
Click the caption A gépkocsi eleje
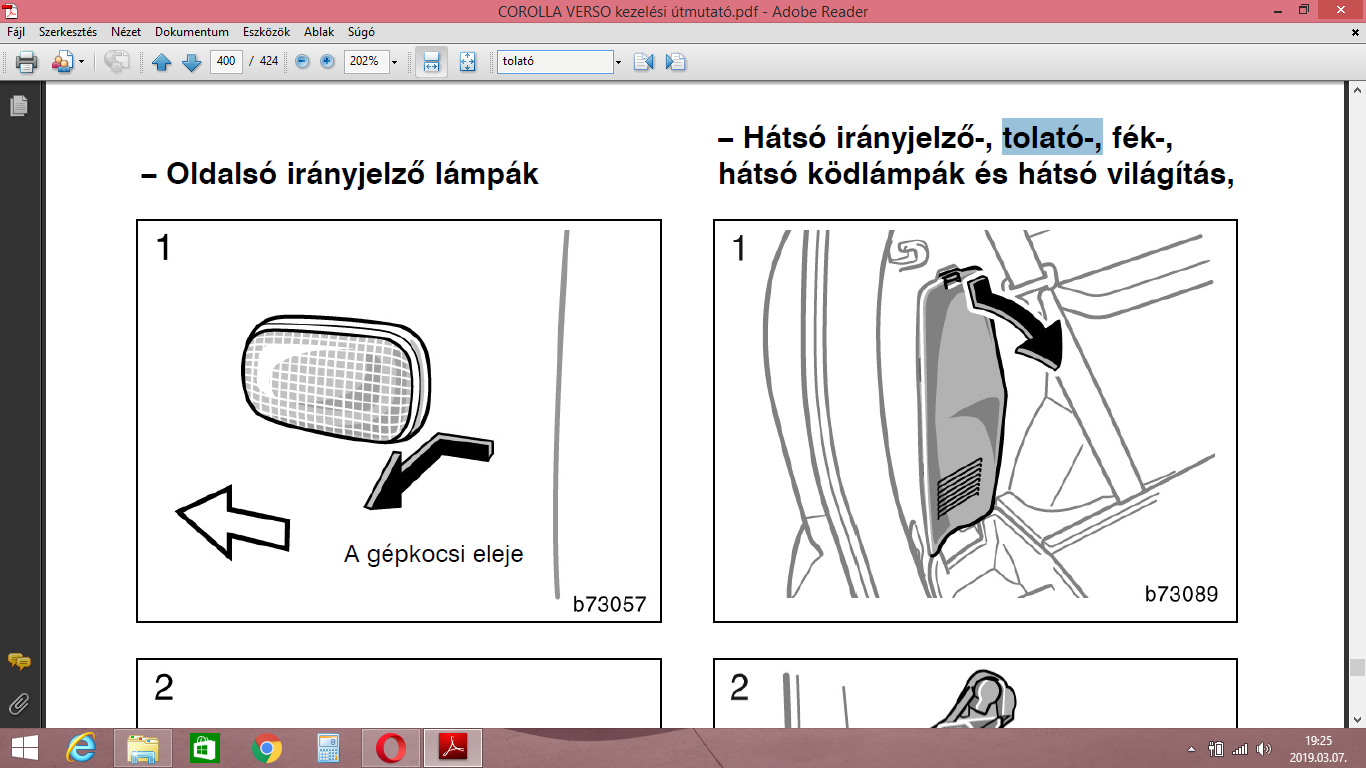pyautogui.click(x=434, y=554)
